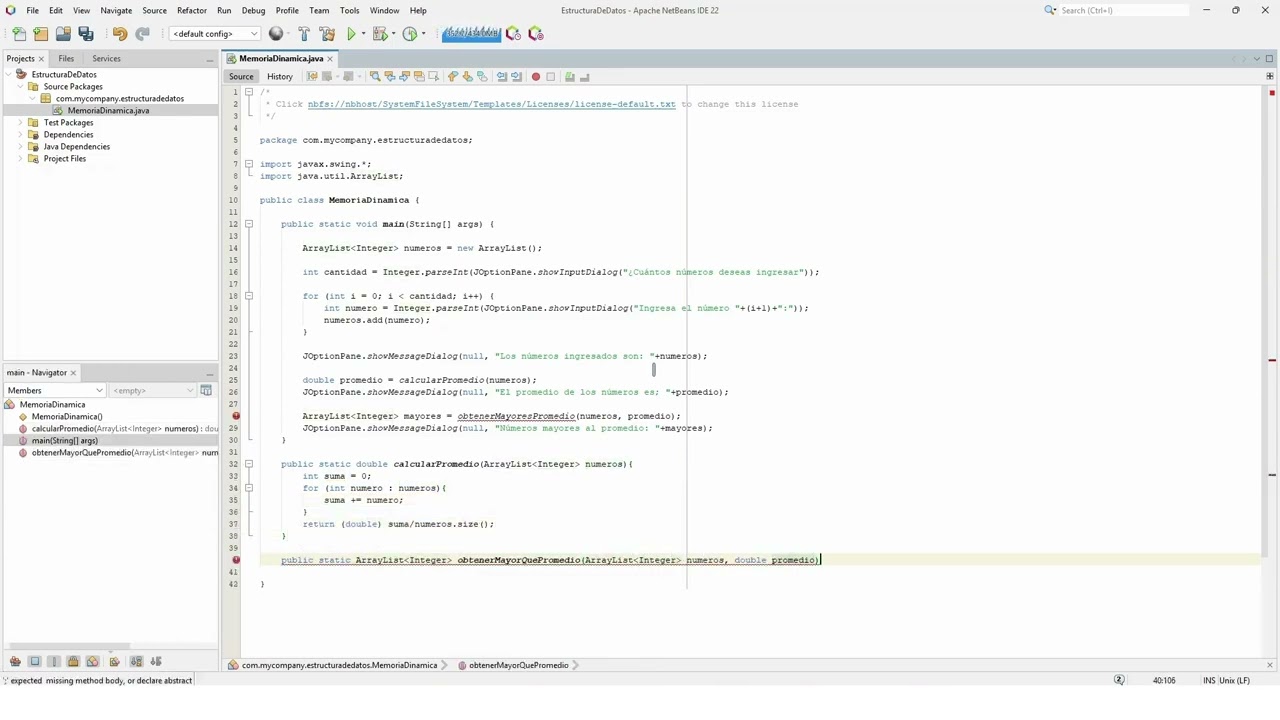Click the Last Edit icon in editor toolbar

[312, 77]
